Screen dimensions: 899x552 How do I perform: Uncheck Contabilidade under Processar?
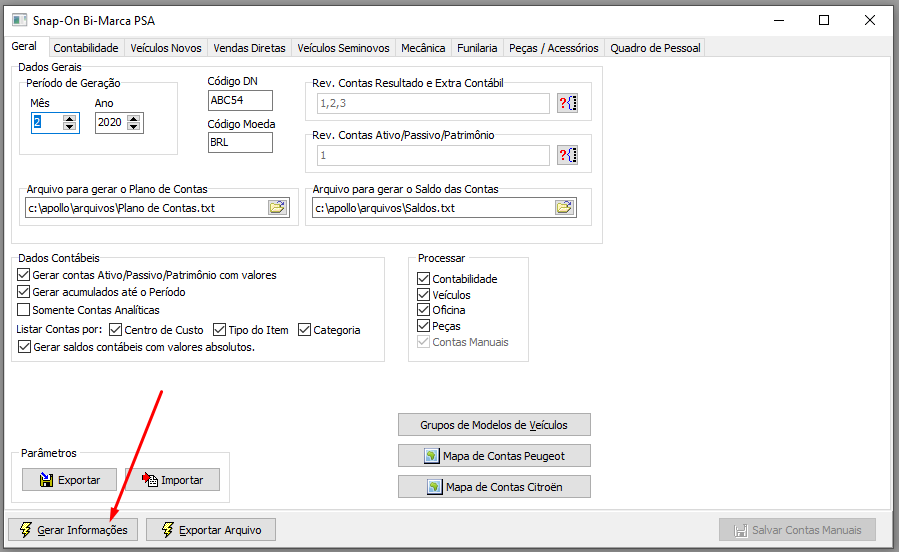pos(424,279)
